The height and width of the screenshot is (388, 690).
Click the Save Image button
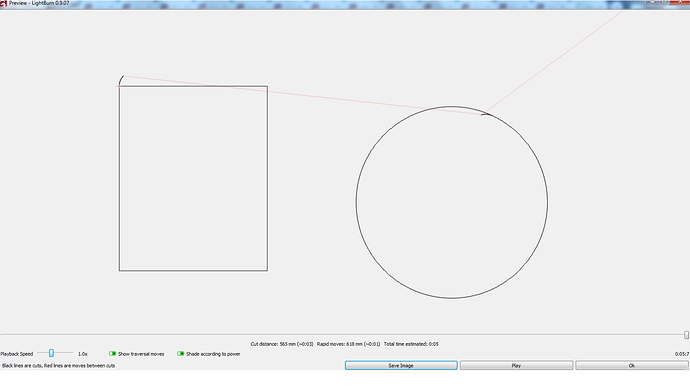401,366
